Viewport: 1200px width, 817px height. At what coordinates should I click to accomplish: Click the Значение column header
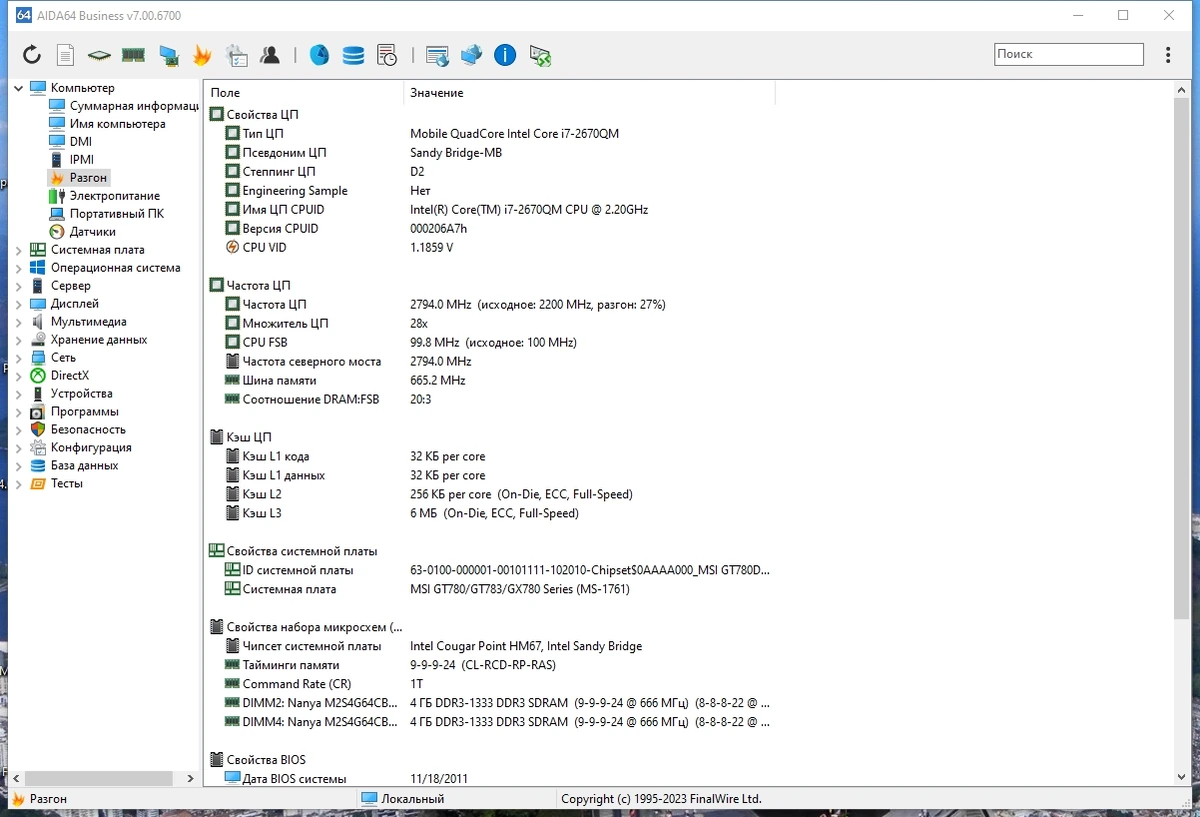click(x=589, y=93)
